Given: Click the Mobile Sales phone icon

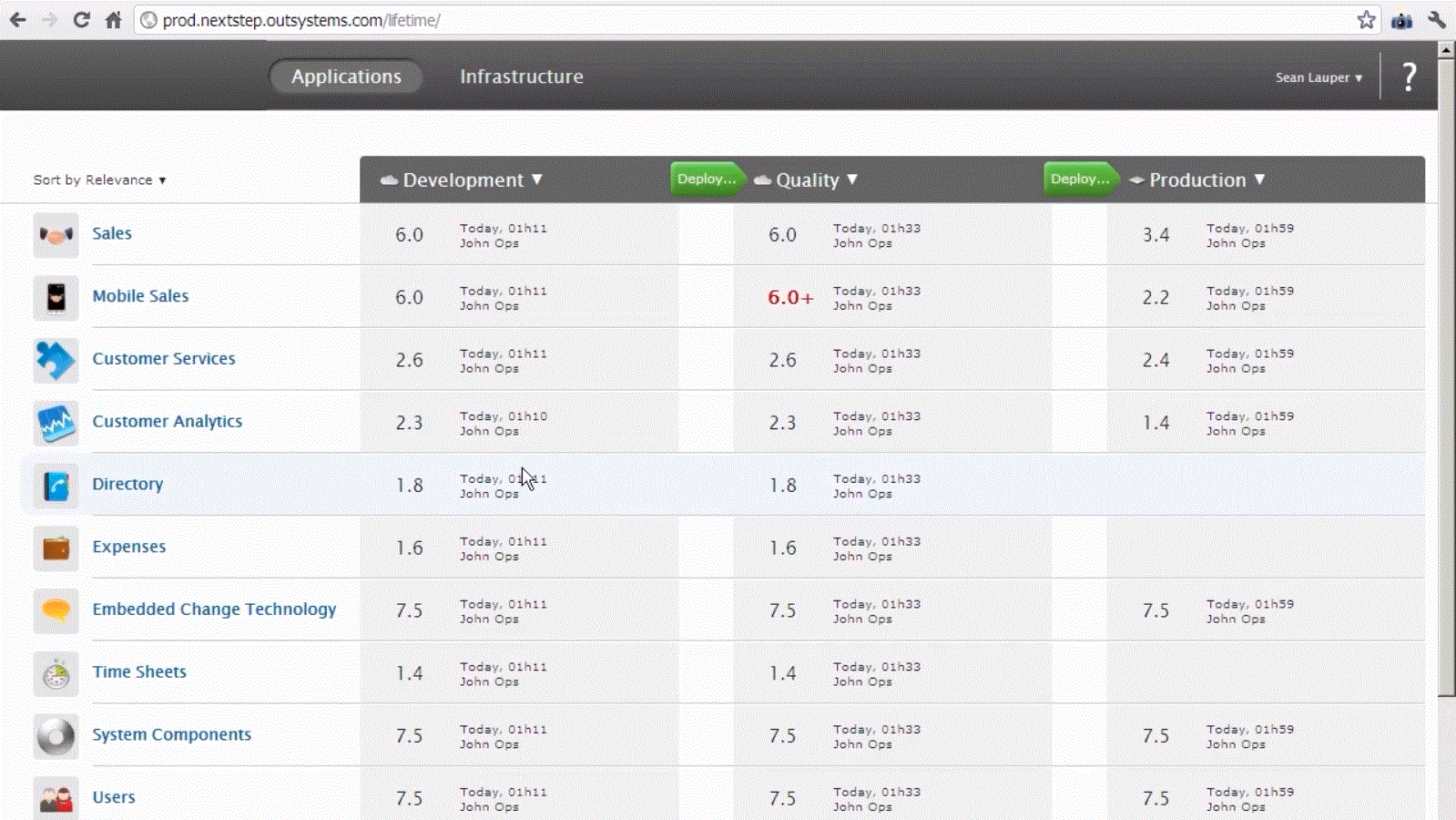Looking at the screenshot, I should point(56,297).
